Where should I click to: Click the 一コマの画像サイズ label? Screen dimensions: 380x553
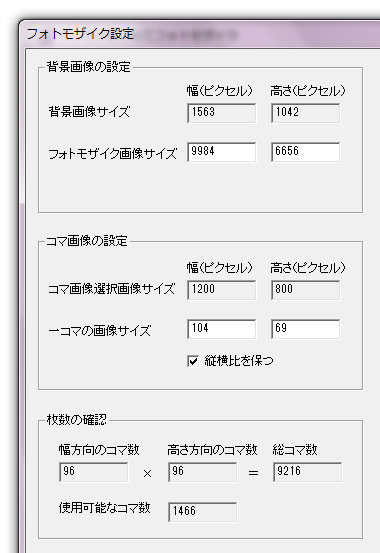(99, 331)
